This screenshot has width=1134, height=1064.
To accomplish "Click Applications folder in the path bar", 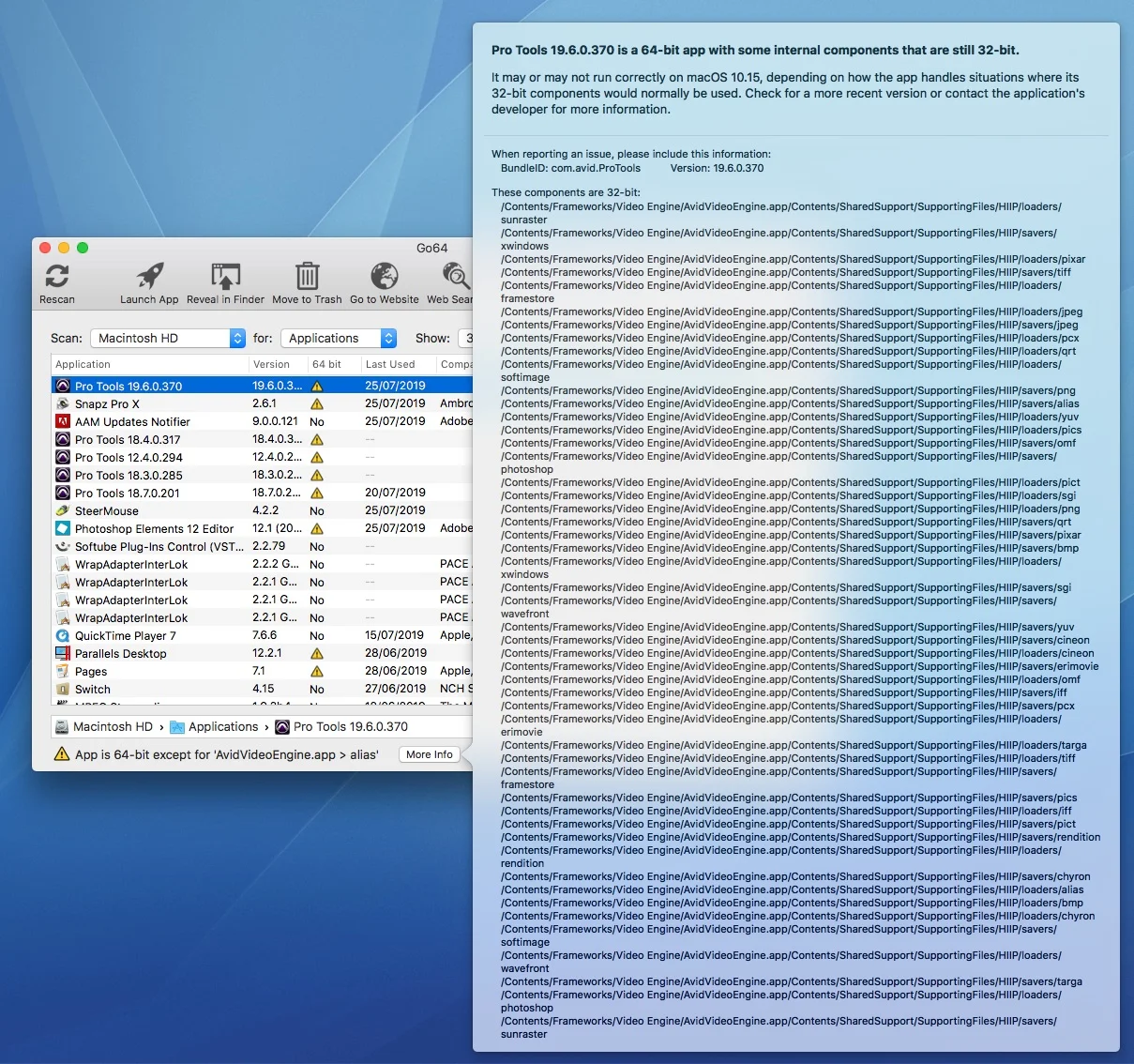I will [x=214, y=726].
